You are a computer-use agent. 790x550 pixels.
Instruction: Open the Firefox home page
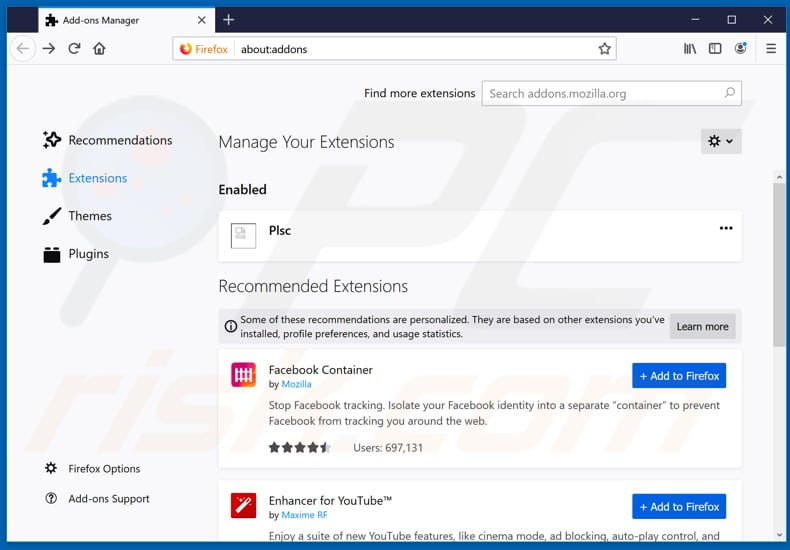coord(99,49)
